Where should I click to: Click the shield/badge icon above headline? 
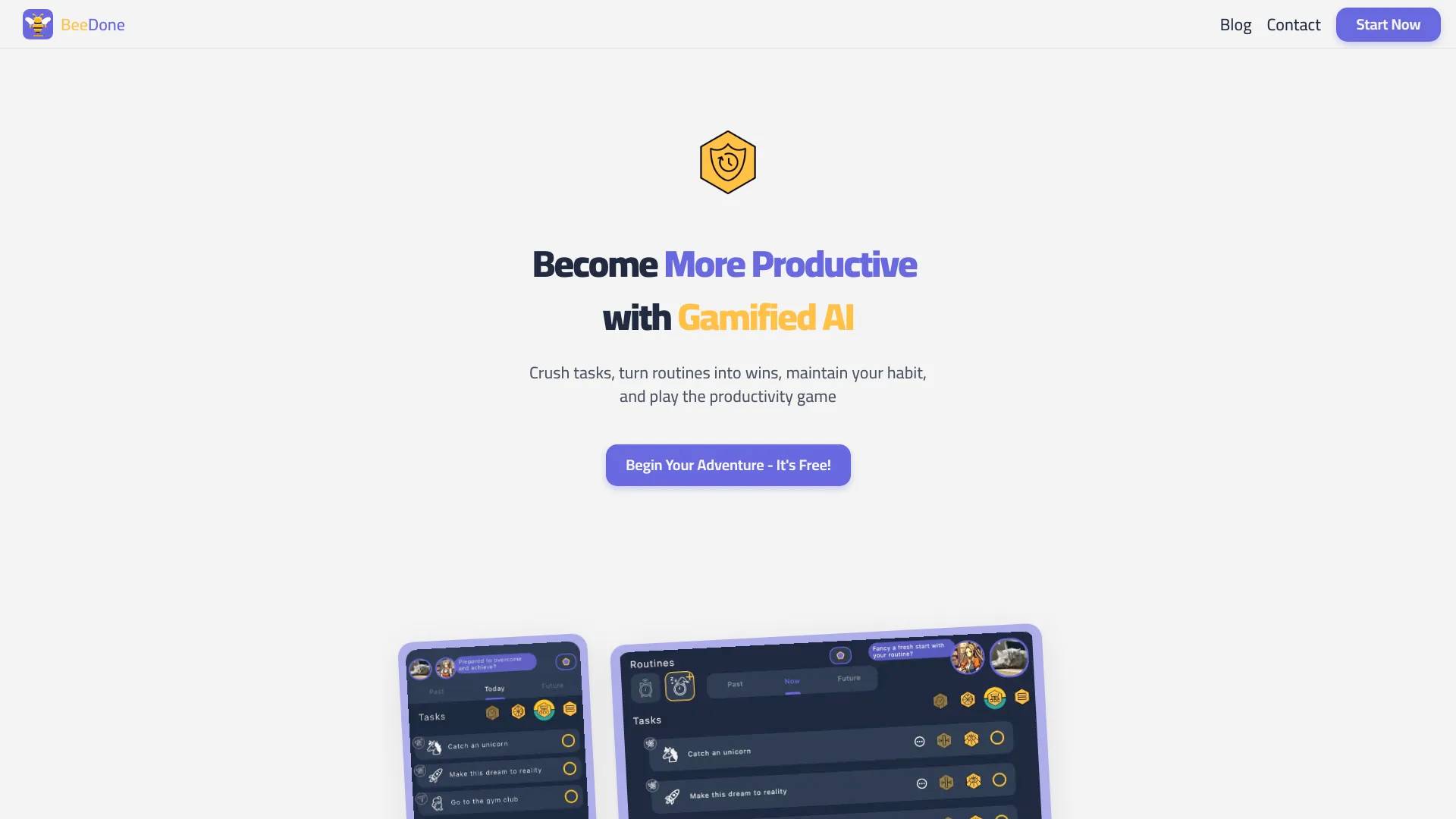[x=728, y=162]
